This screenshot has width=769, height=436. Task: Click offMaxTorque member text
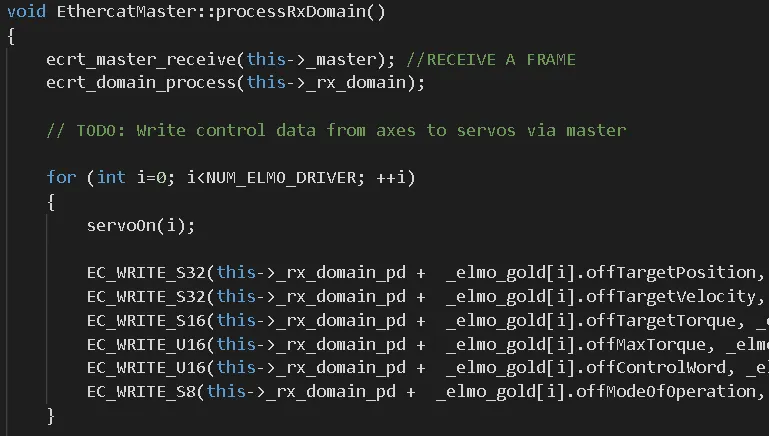646,344
